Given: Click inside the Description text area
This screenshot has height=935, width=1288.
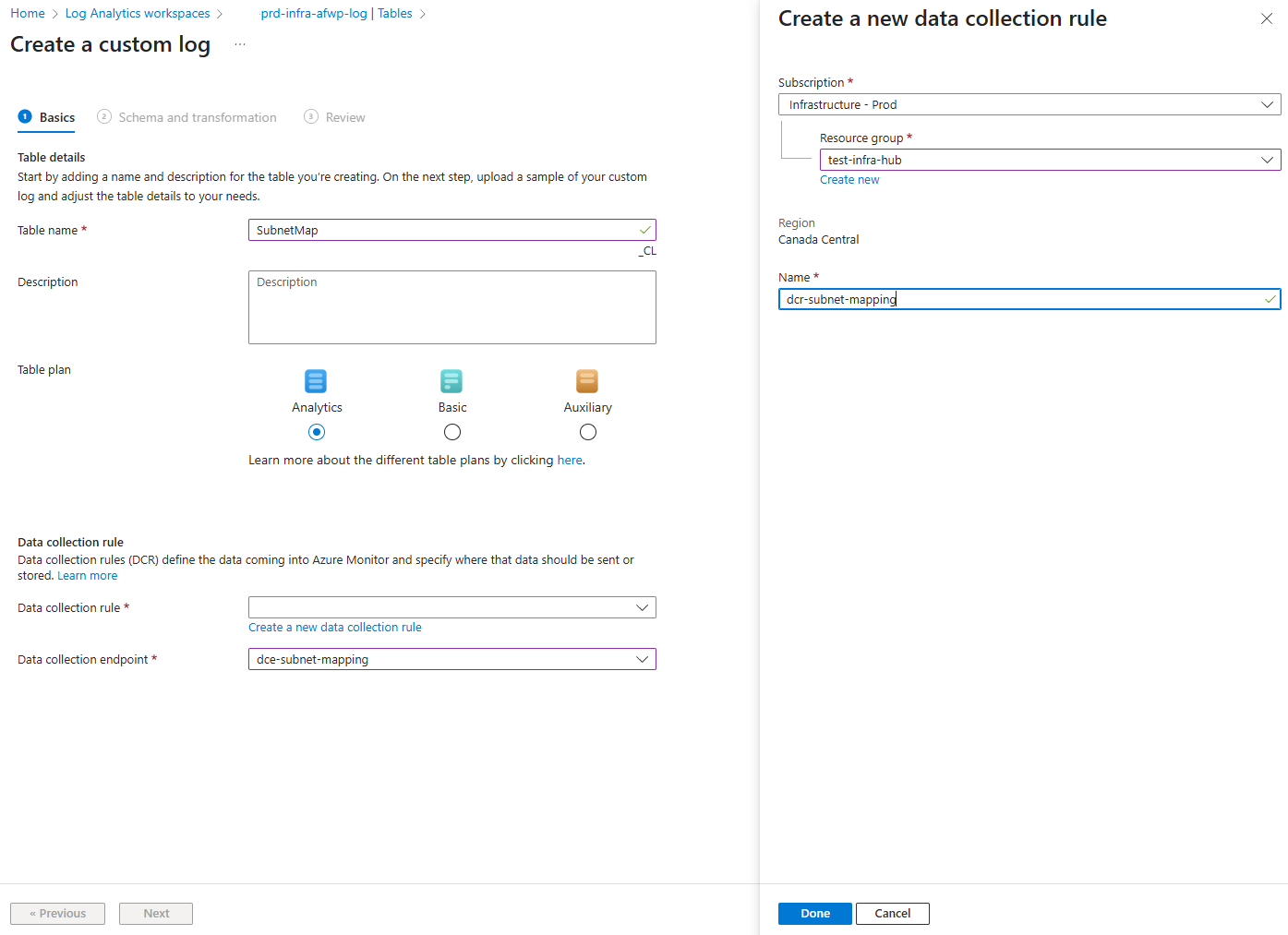Looking at the screenshot, I should pos(451,307).
